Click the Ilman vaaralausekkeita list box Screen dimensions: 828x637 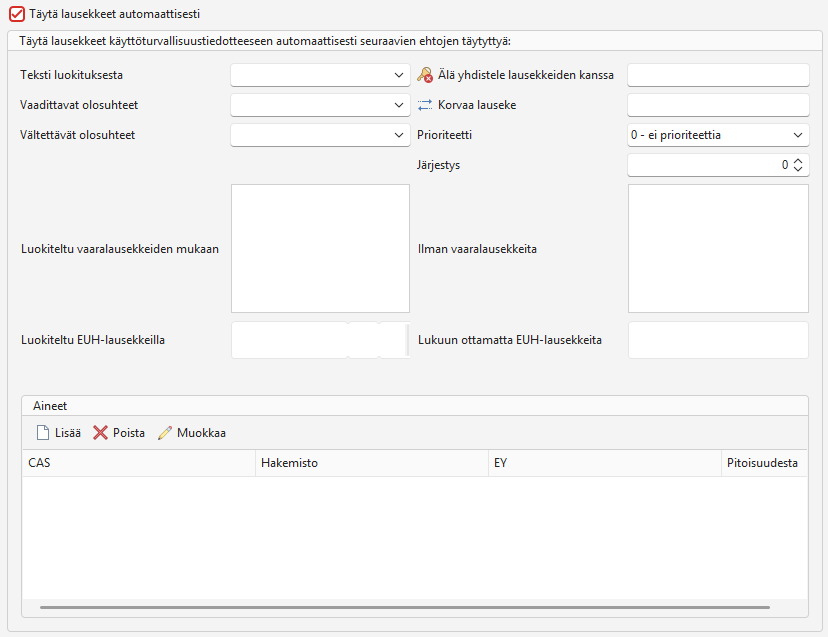[718, 248]
